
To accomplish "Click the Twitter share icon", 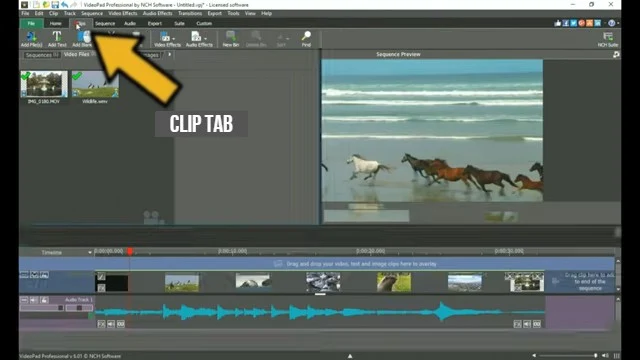I will [573, 23].
